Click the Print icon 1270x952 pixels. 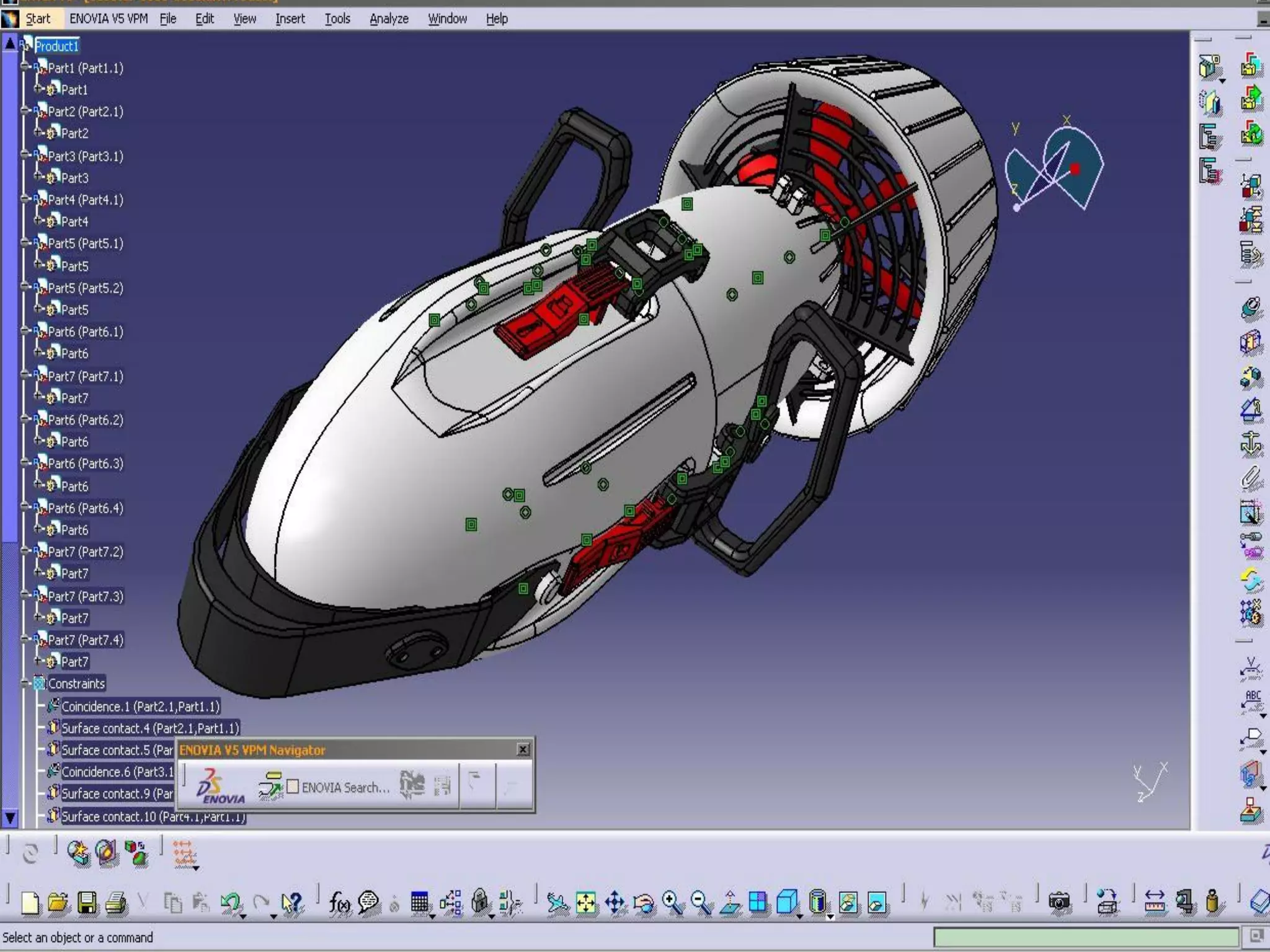(116, 903)
